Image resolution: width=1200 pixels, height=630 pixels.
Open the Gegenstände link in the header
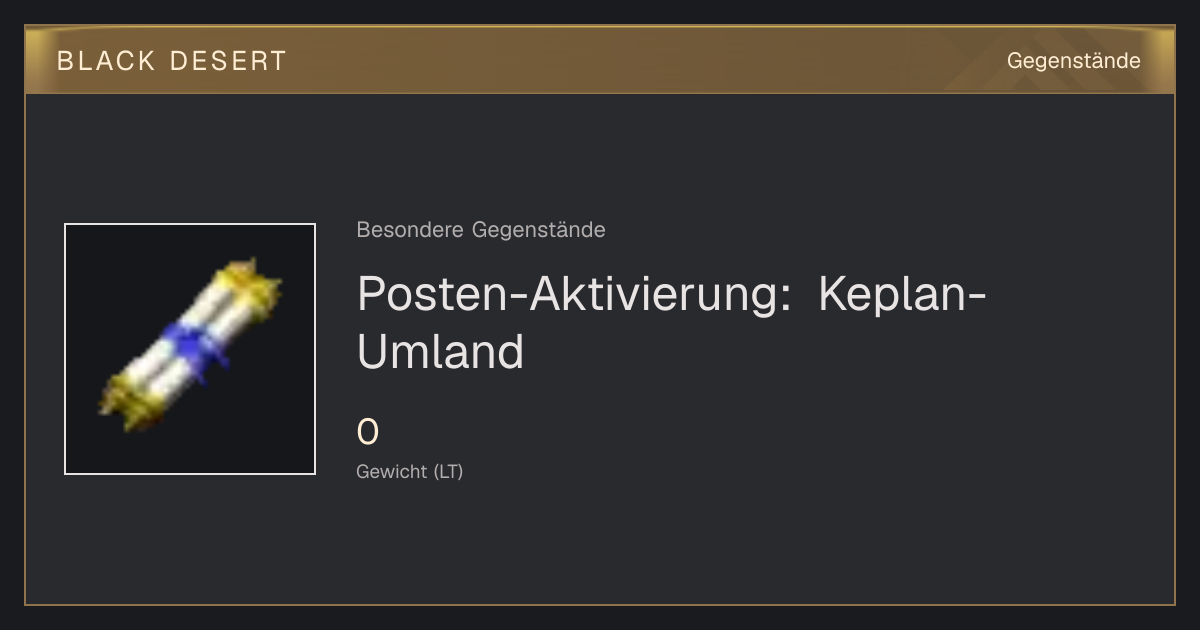click(1073, 61)
